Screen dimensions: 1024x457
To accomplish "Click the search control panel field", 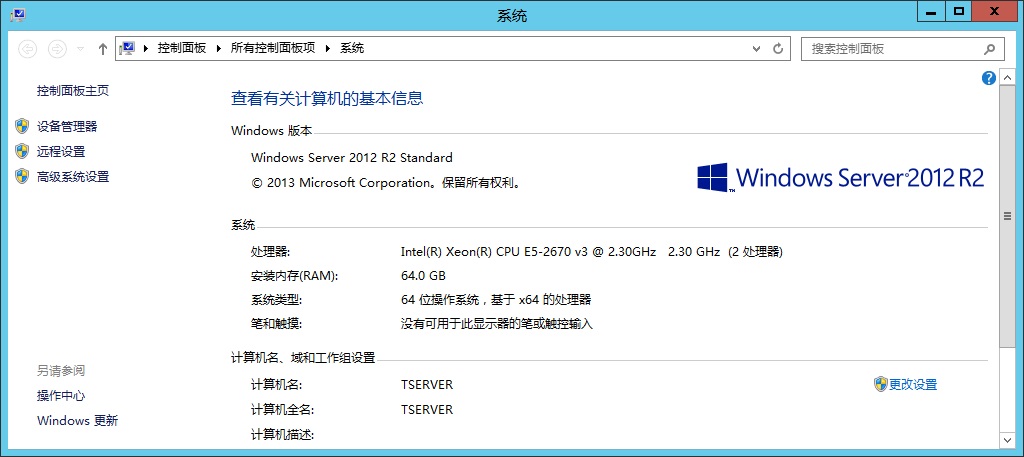I will (903, 48).
